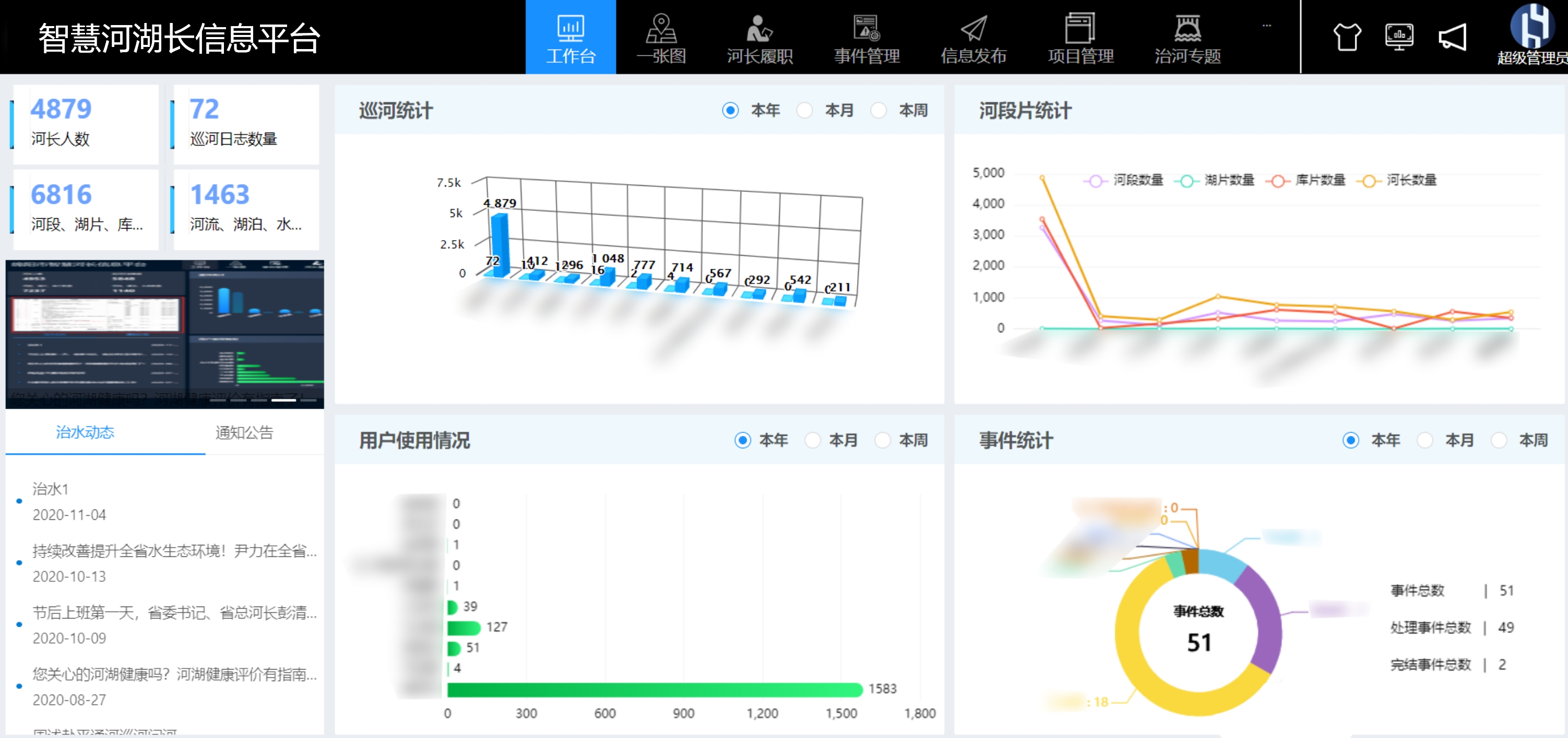Select the 工作台 navigation tab
The width and height of the screenshot is (1568, 738).
click(571, 38)
